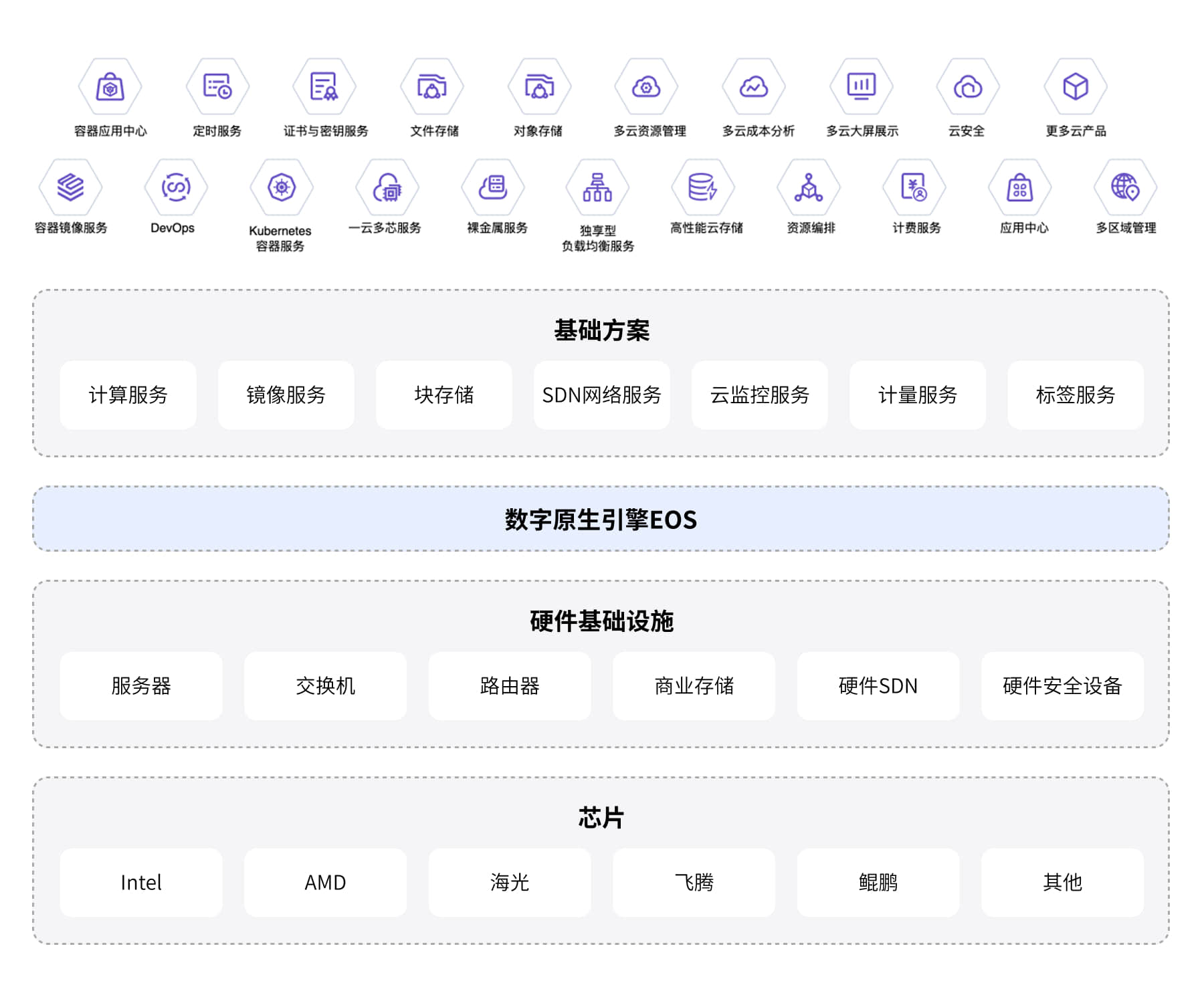
Task: Open the 应用中心 bag icon
Action: (x=1020, y=187)
